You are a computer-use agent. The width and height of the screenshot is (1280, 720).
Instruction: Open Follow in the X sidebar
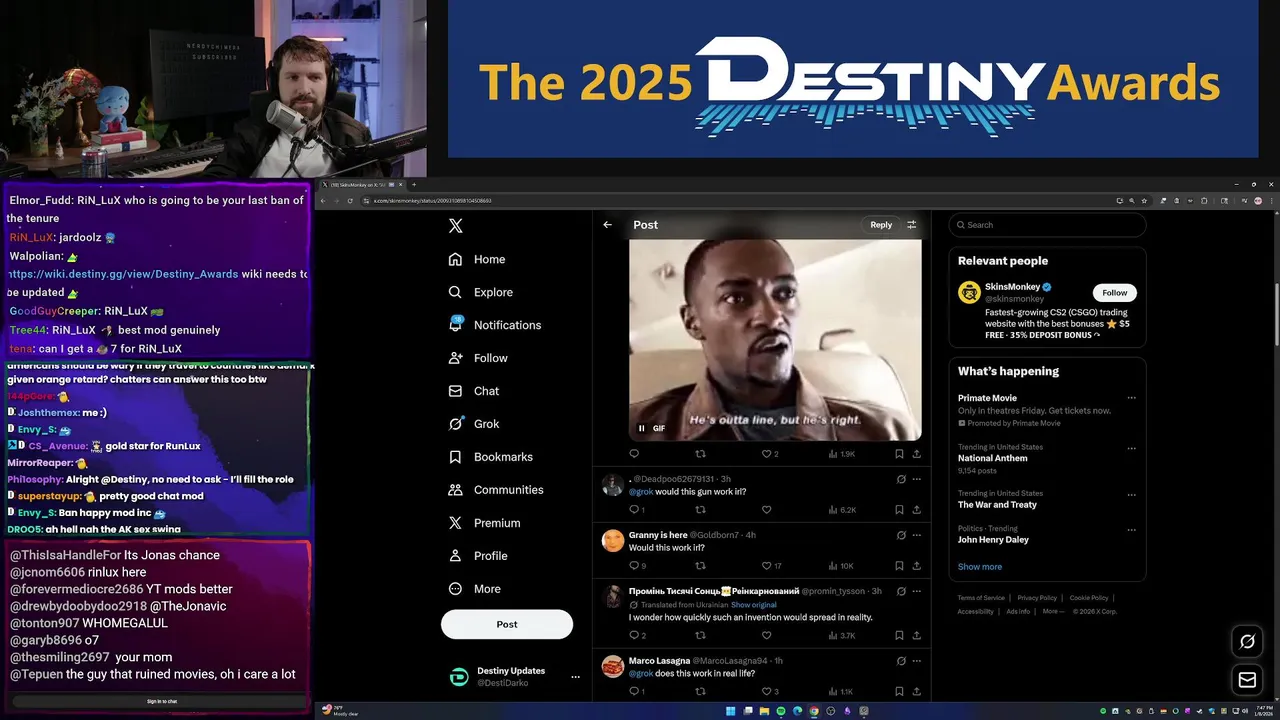(478, 358)
